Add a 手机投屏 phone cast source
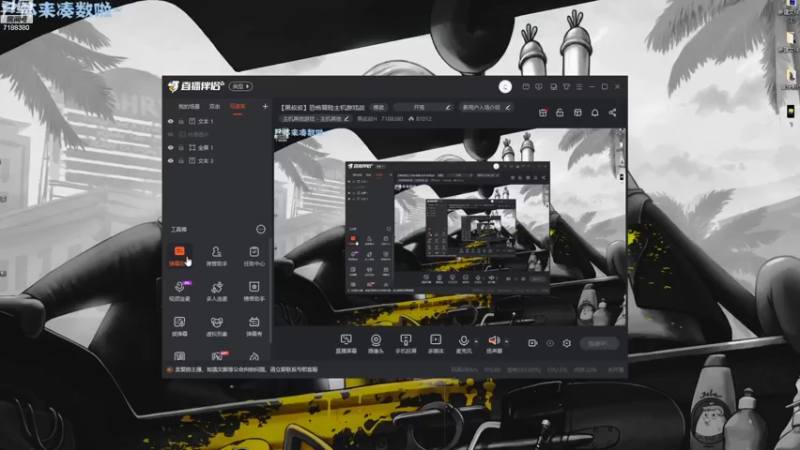 click(x=406, y=343)
